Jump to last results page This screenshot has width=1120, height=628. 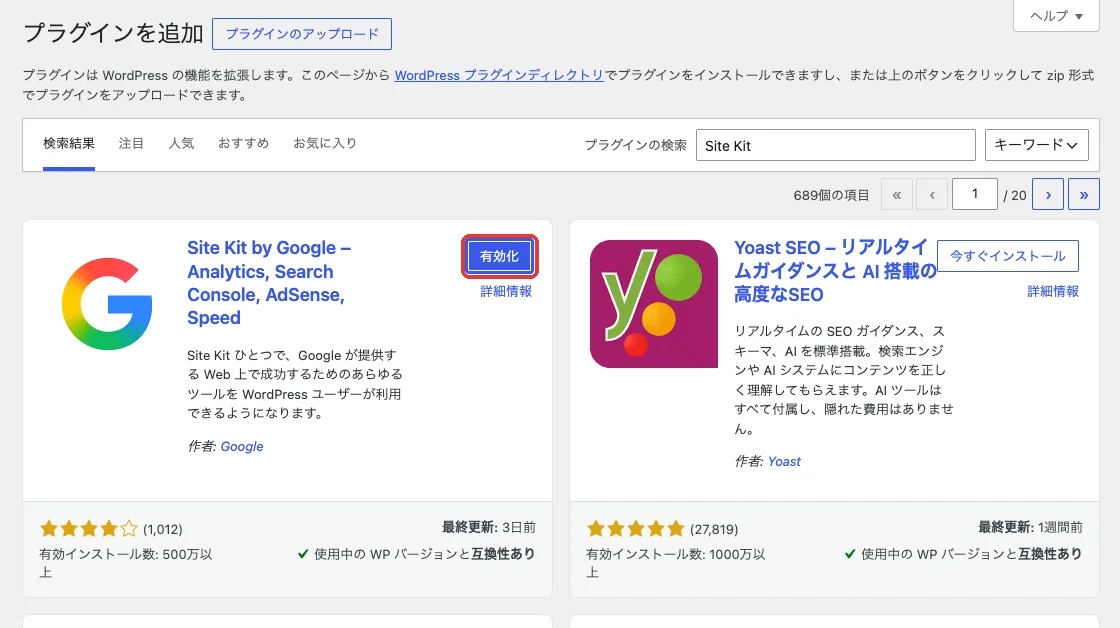pos(1084,194)
